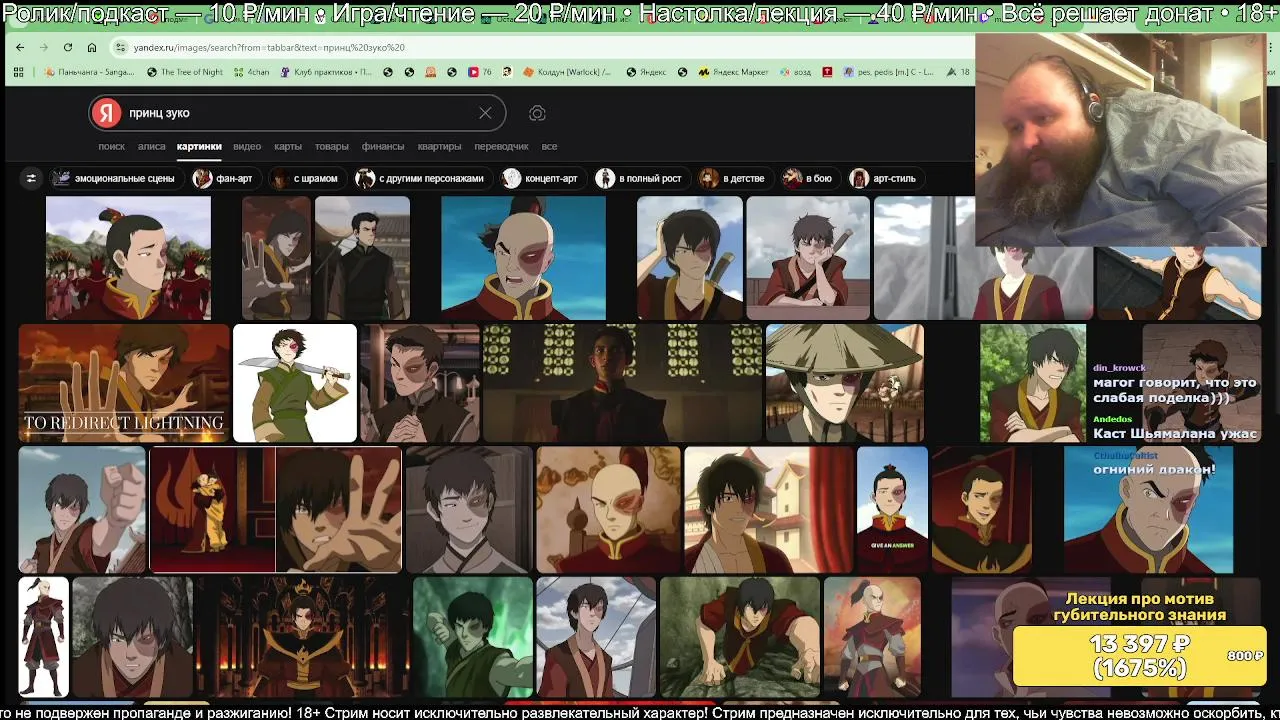Click the red Yandex logo in search box
Image resolution: width=1280 pixels, height=720 pixels.
coord(106,113)
